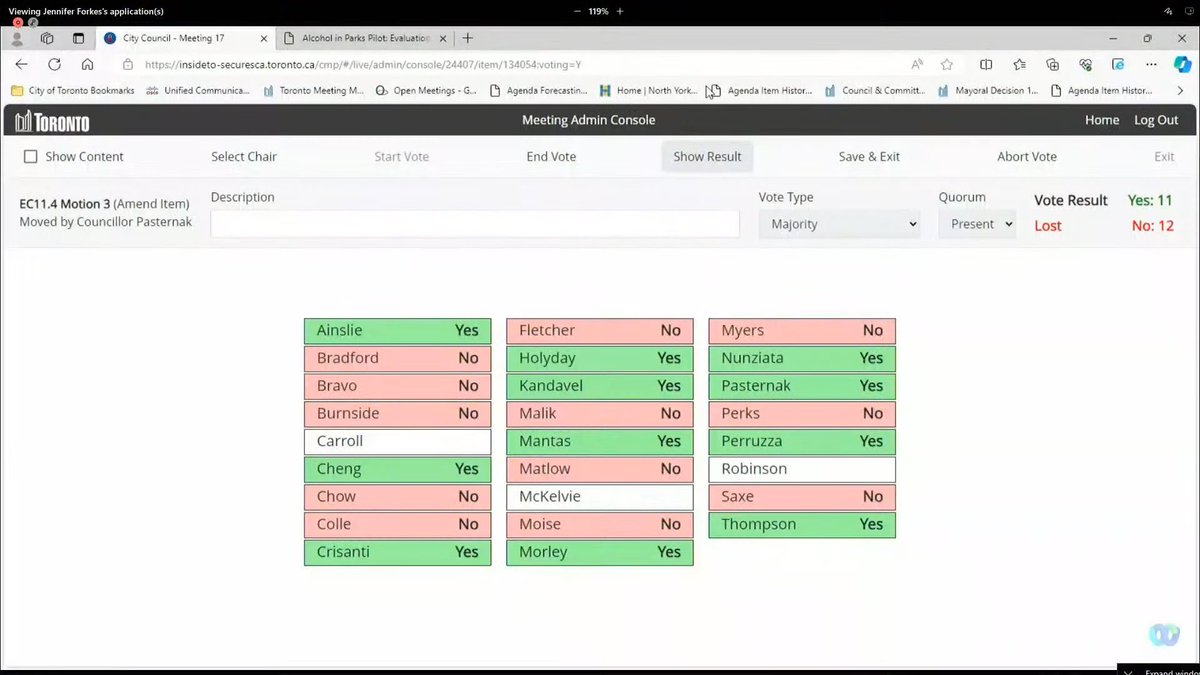Viewport: 1200px width, 675px height.
Task: Open the collections icon in toolbar
Action: pos(1052,64)
